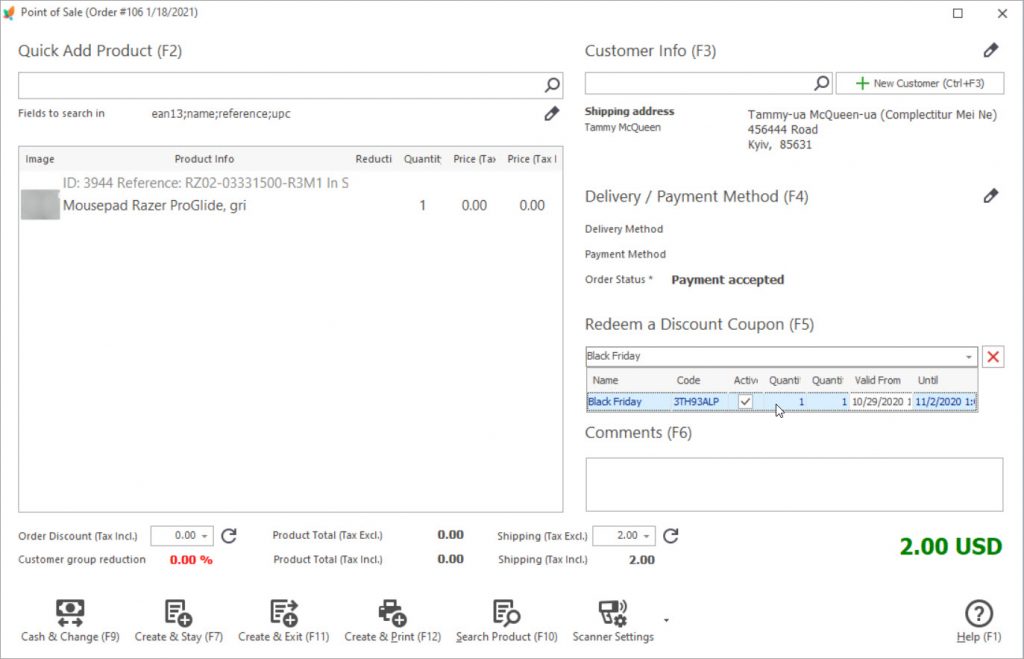Toggle the Active checkbox on Black Friday coupon
Image resolution: width=1024 pixels, height=659 pixels.
[744, 401]
